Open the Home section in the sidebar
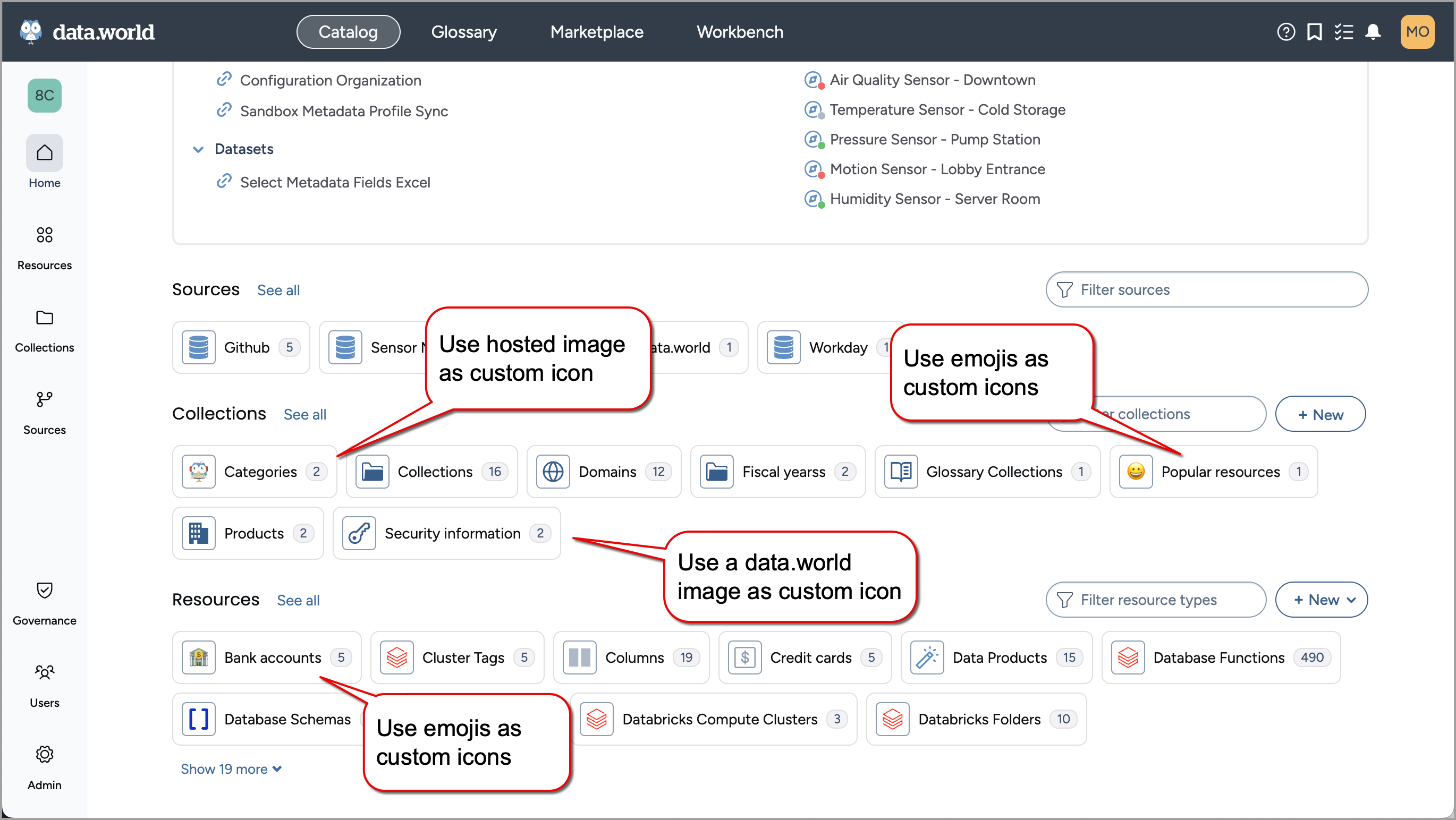This screenshot has height=820, width=1456. (44, 153)
